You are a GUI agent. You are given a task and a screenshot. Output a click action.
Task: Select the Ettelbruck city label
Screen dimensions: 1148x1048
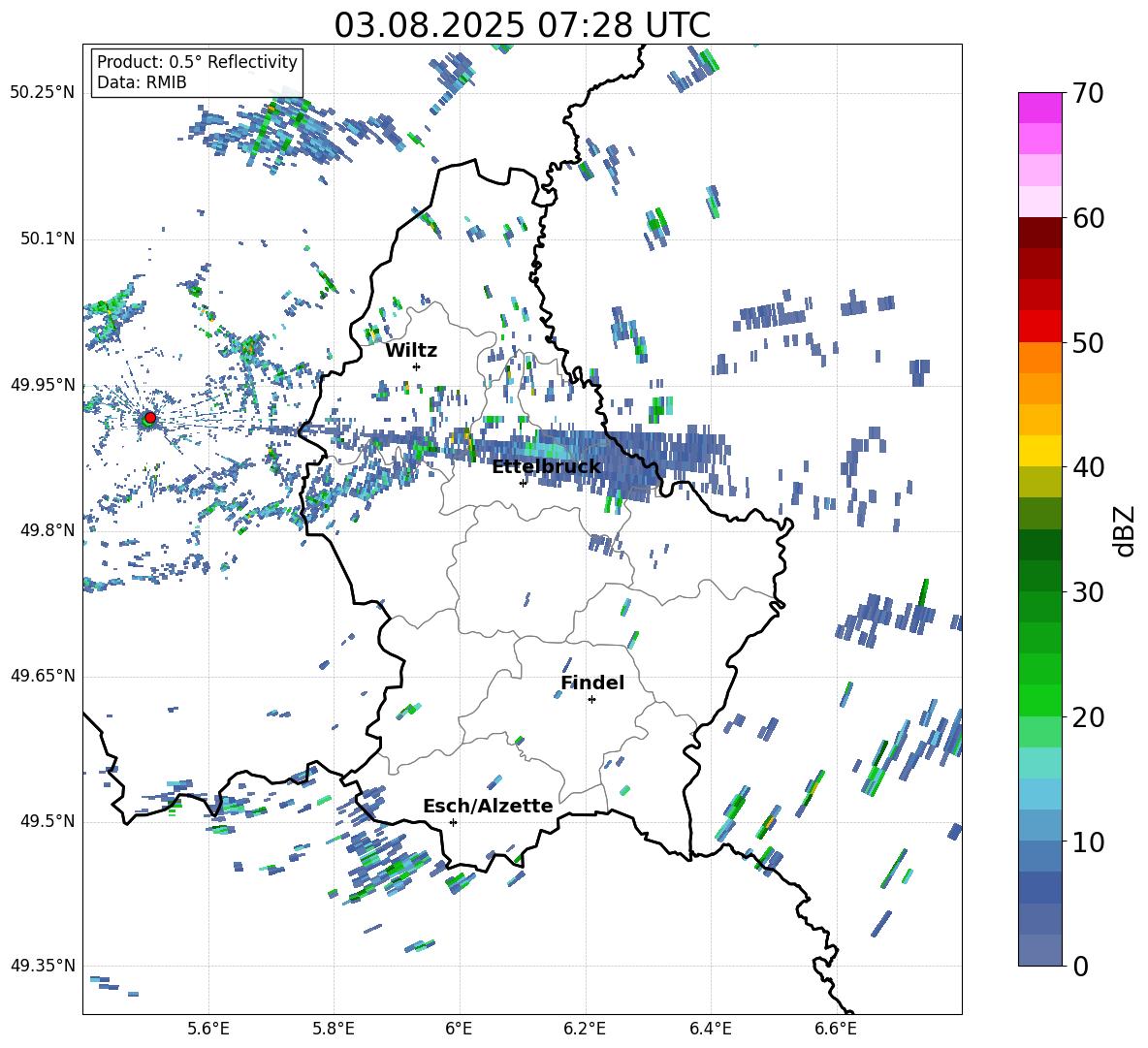546,466
